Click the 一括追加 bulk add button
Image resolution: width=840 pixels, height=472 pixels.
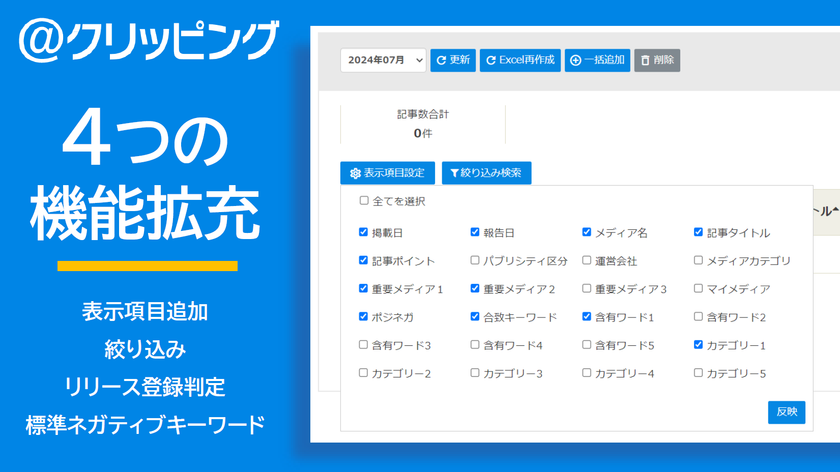coord(597,60)
